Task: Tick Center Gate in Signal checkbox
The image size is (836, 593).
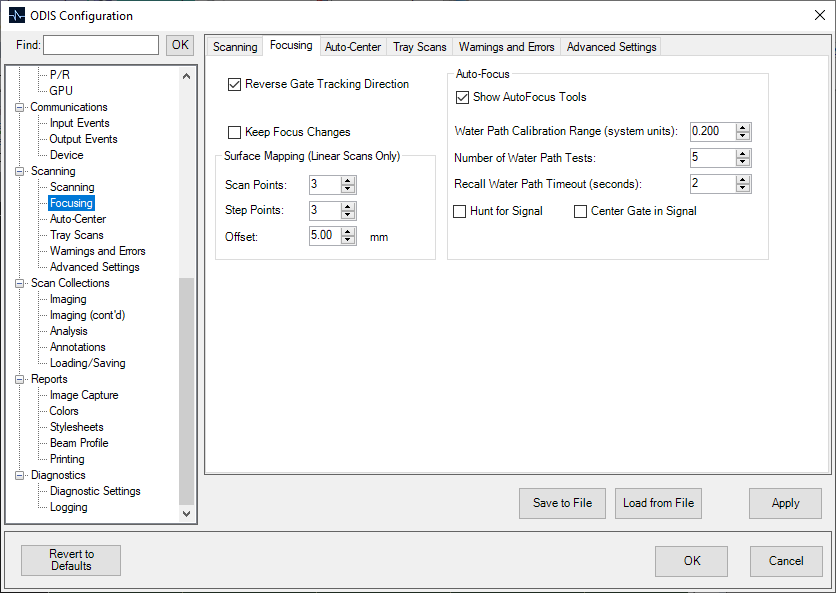Action: (x=581, y=212)
